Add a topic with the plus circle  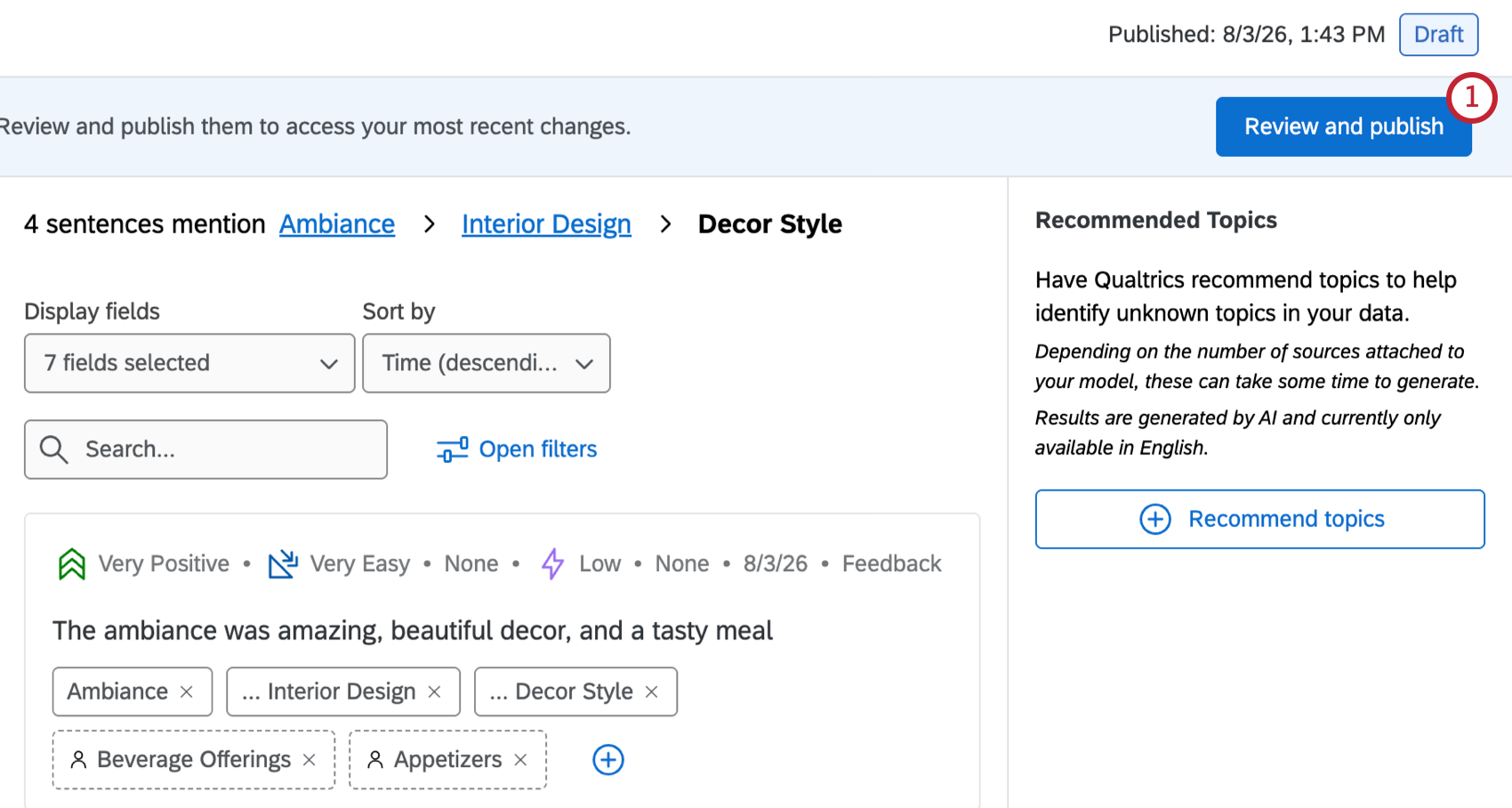608,760
